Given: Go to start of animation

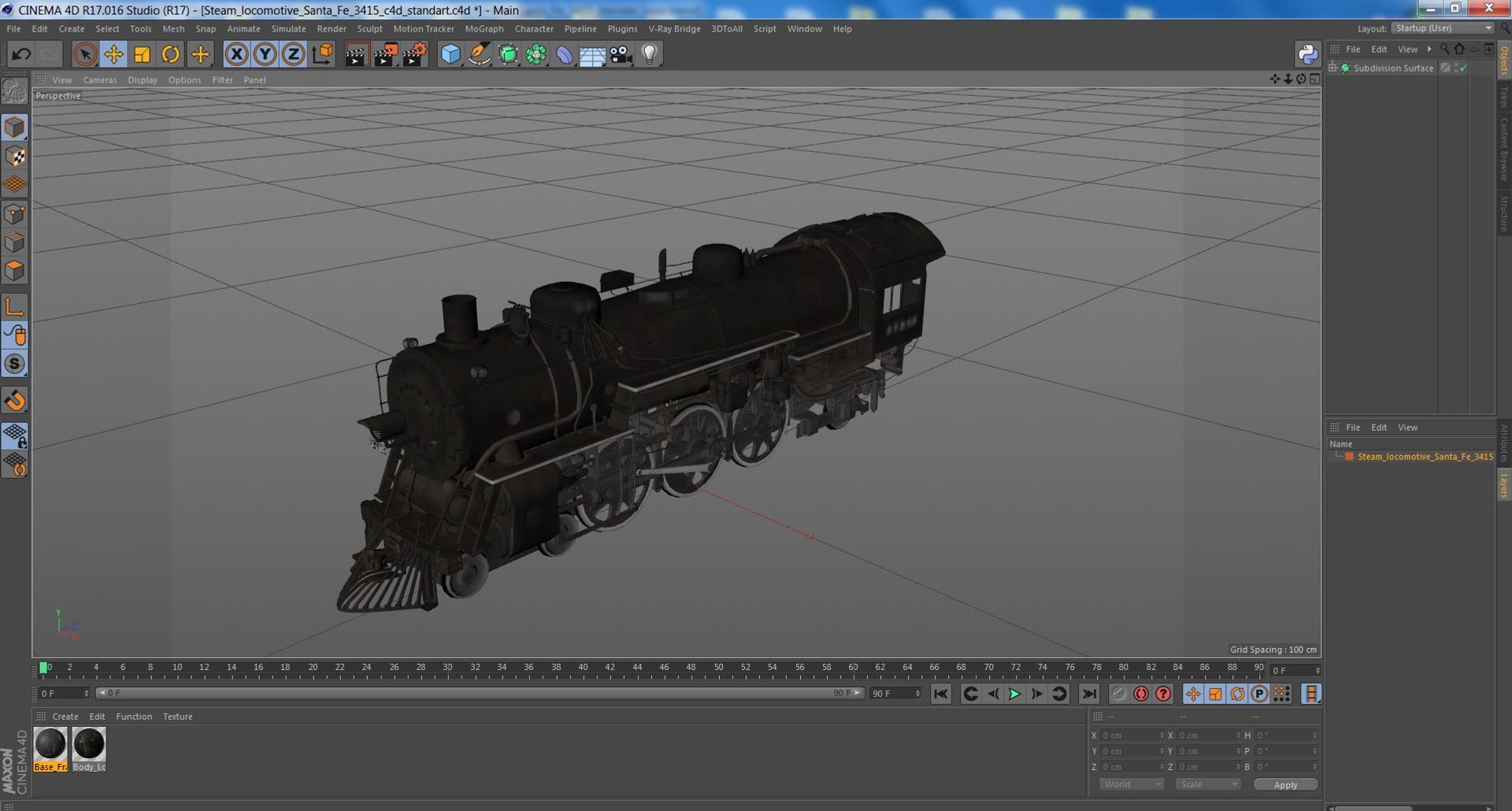Looking at the screenshot, I should point(940,694).
